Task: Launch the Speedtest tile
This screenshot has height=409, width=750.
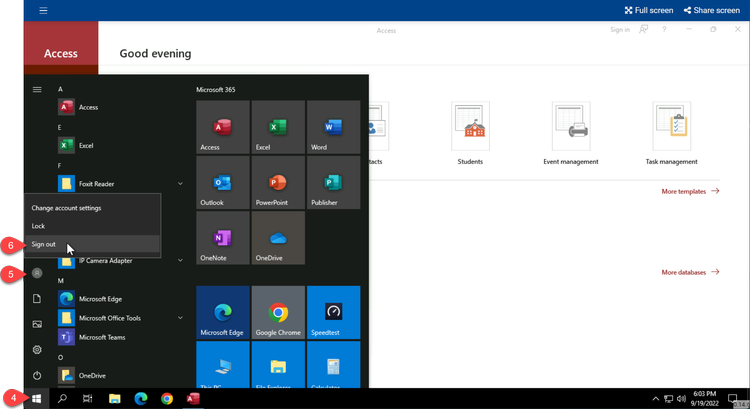Action: [333, 312]
